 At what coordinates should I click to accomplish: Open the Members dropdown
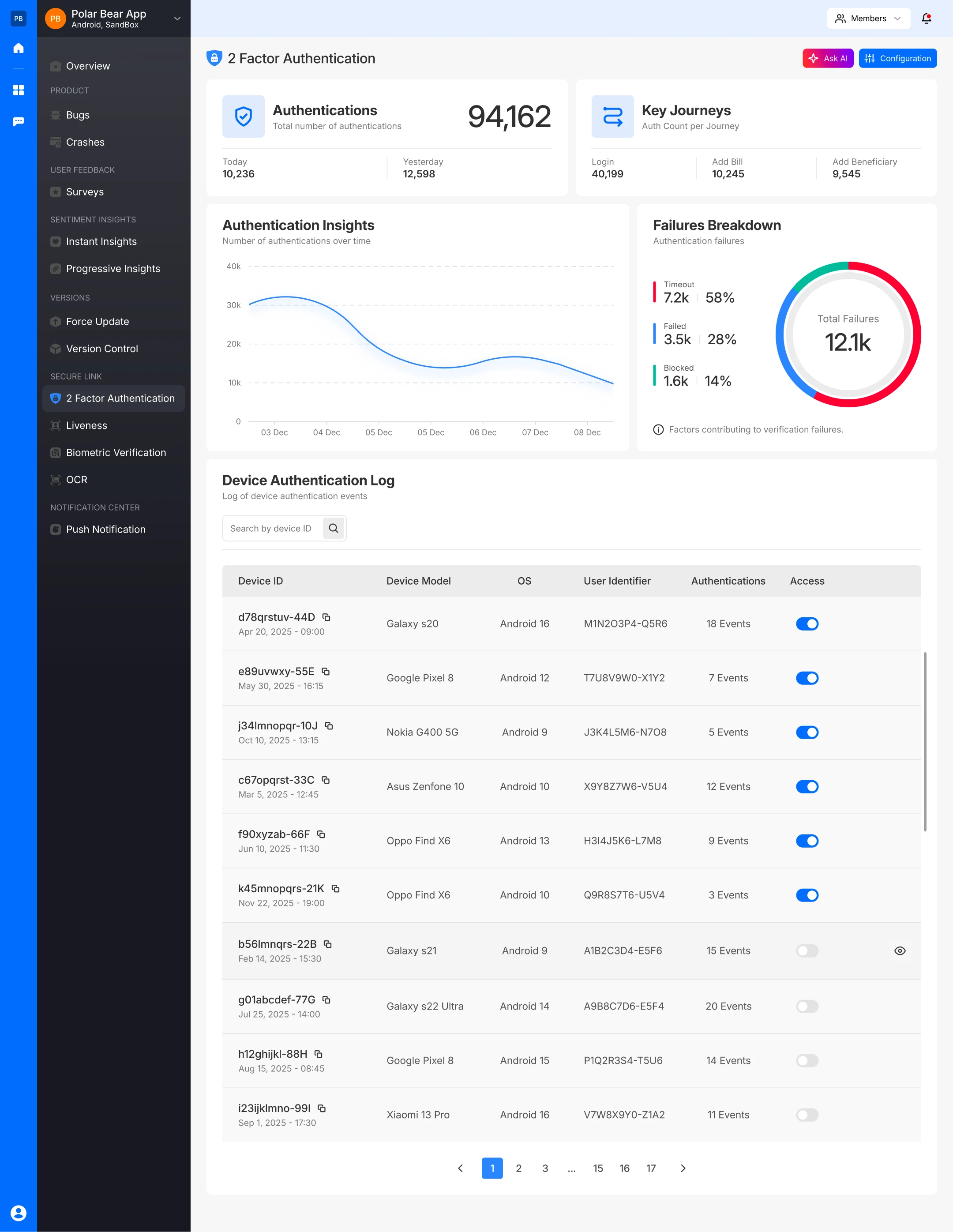[868, 19]
